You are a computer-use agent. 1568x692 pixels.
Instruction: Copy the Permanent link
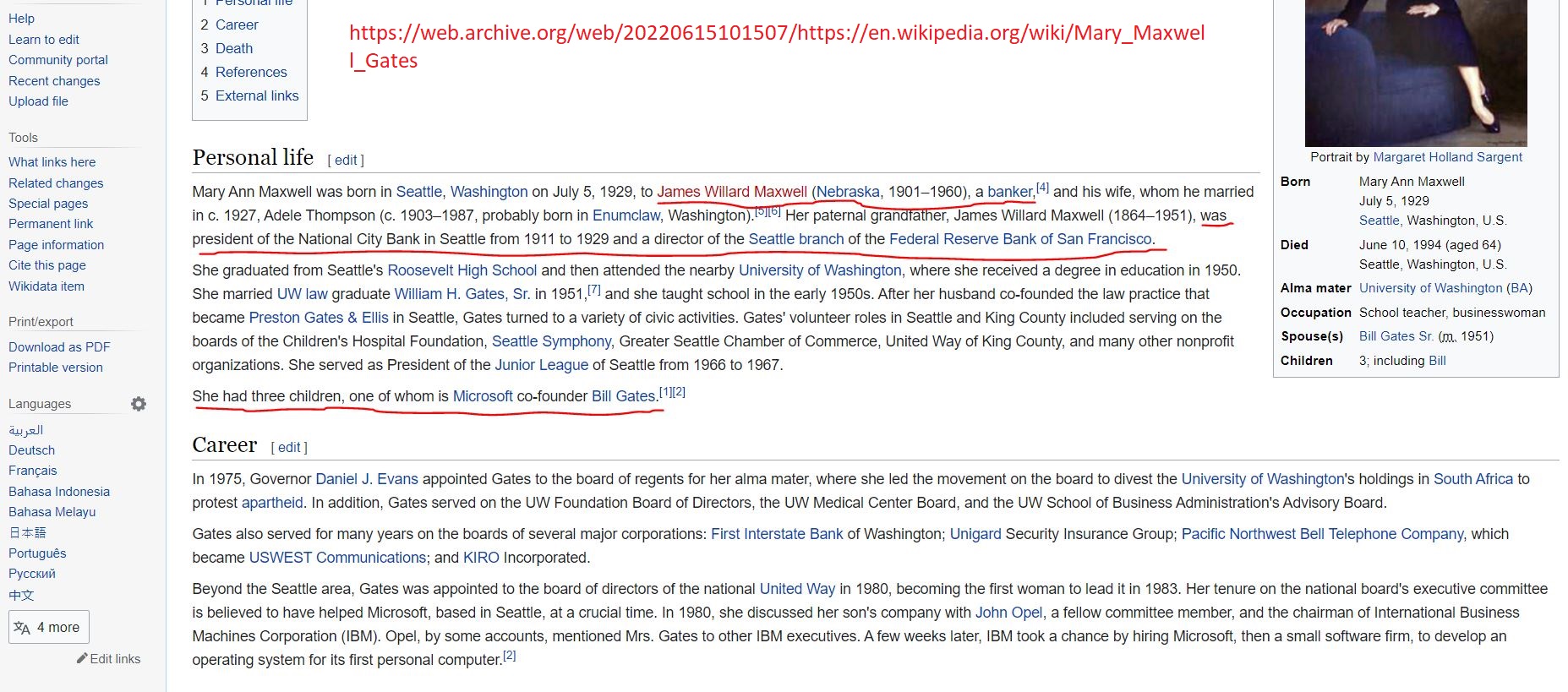51,224
